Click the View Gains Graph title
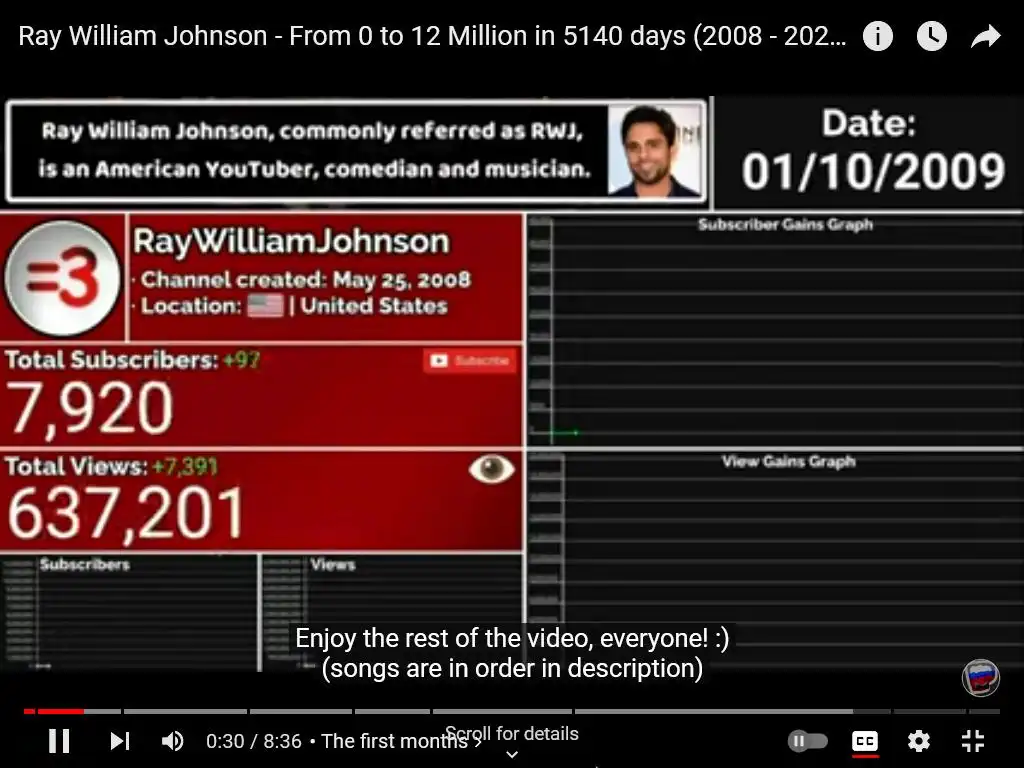 pos(788,462)
